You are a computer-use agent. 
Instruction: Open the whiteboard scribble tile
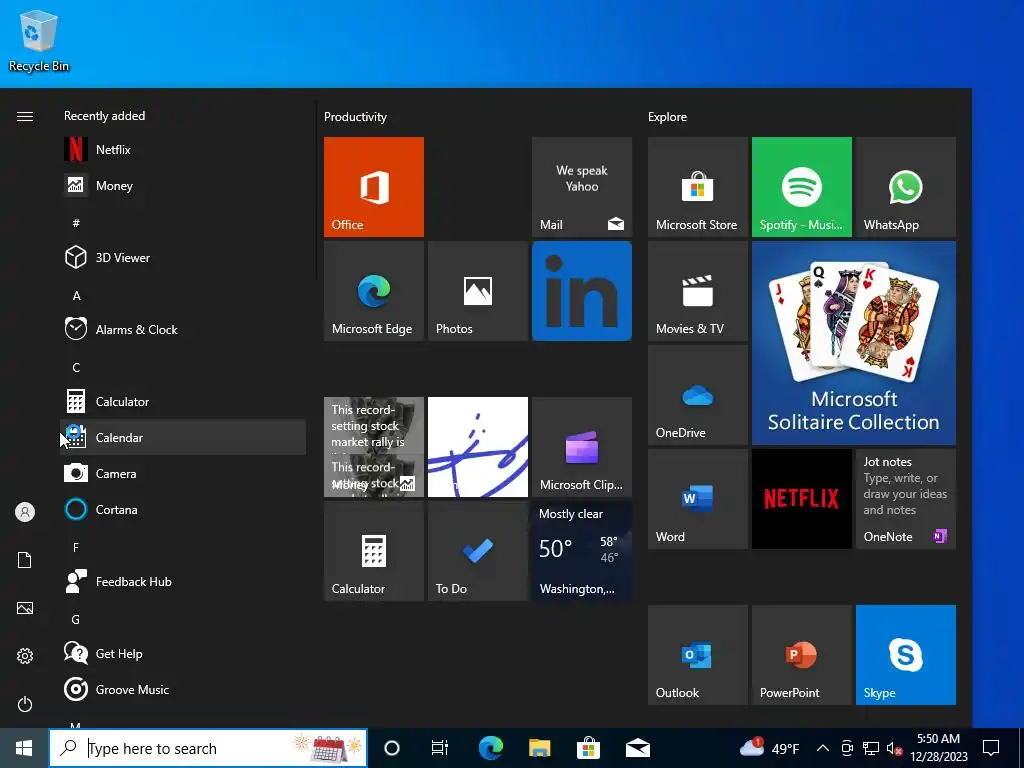(x=477, y=447)
